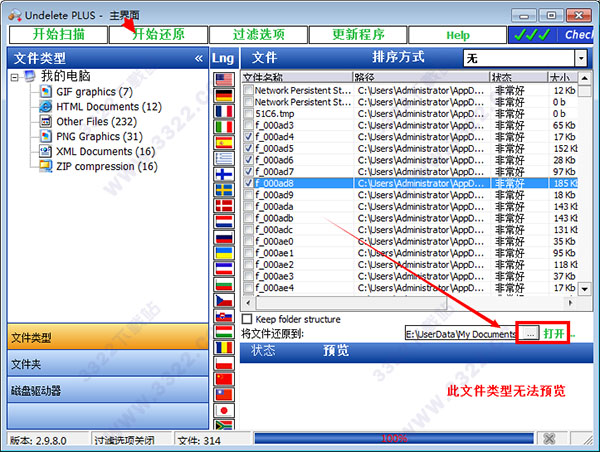The image size is (600, 452).
Task: Open Help from the toolbar
Action: point(457,35)
